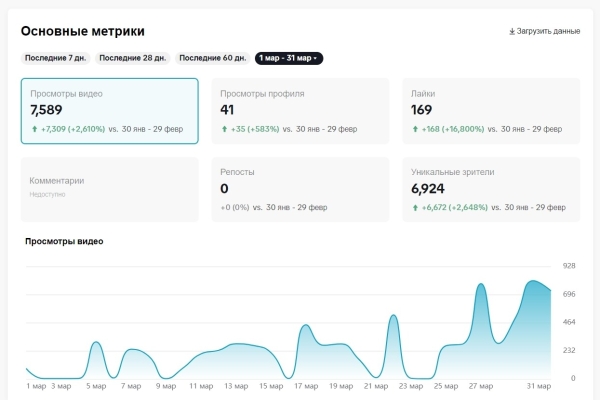The height and width of the screenshot is (400, 600).
Task: Click the chart peak near 31 мар
Action: 533,281
